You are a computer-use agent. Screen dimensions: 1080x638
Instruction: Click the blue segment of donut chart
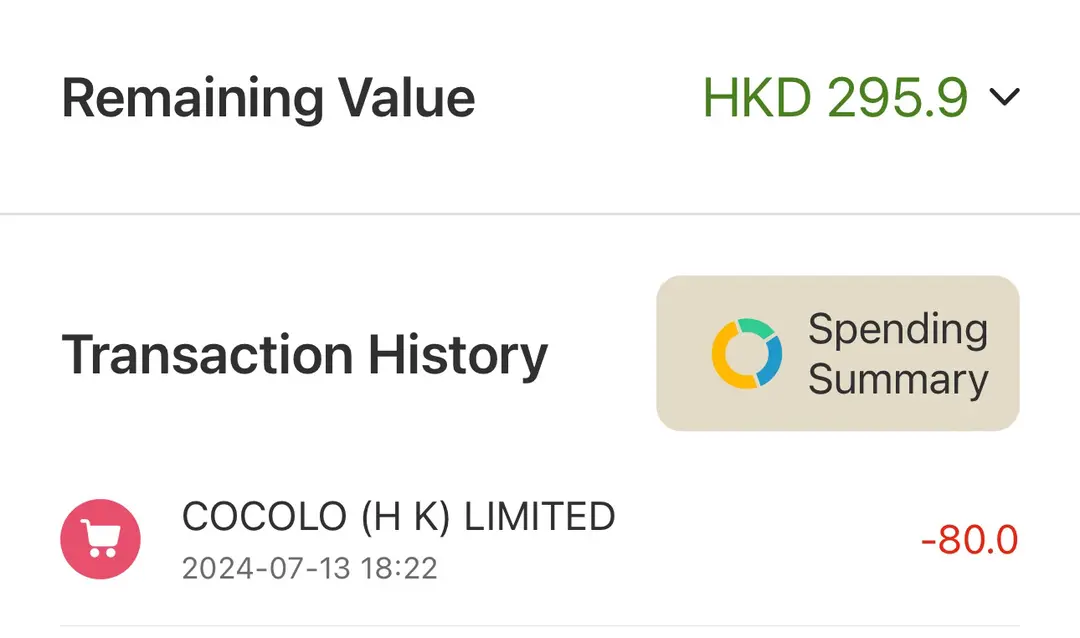[x=771, y=360]
